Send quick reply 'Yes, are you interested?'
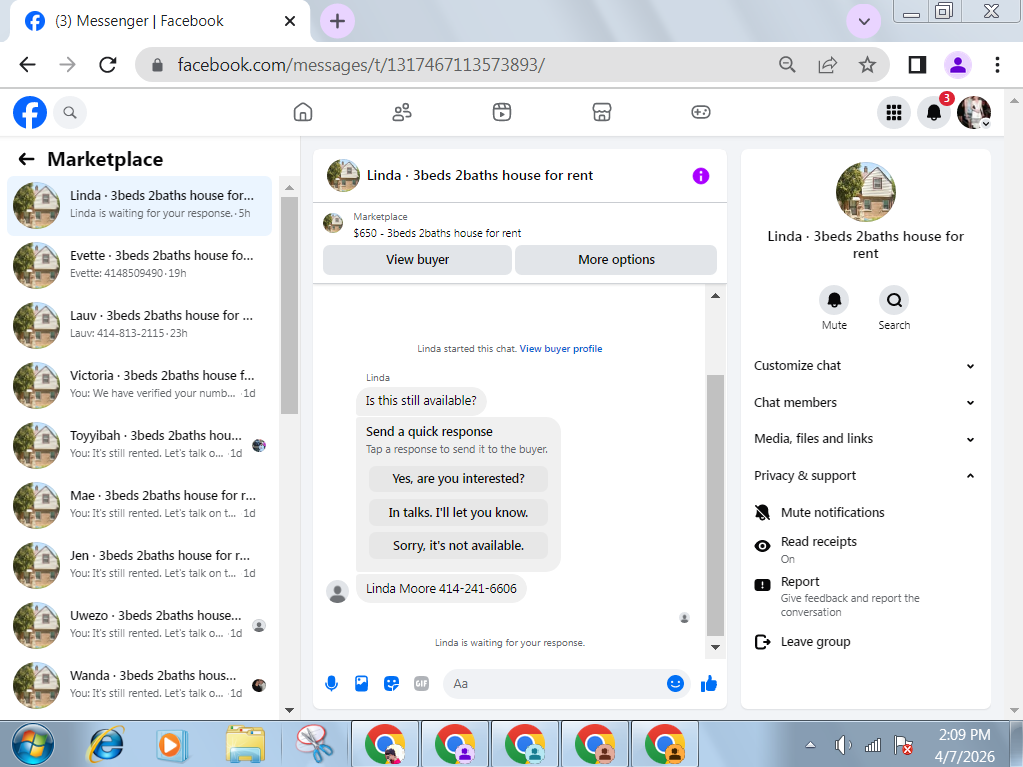 458,479
